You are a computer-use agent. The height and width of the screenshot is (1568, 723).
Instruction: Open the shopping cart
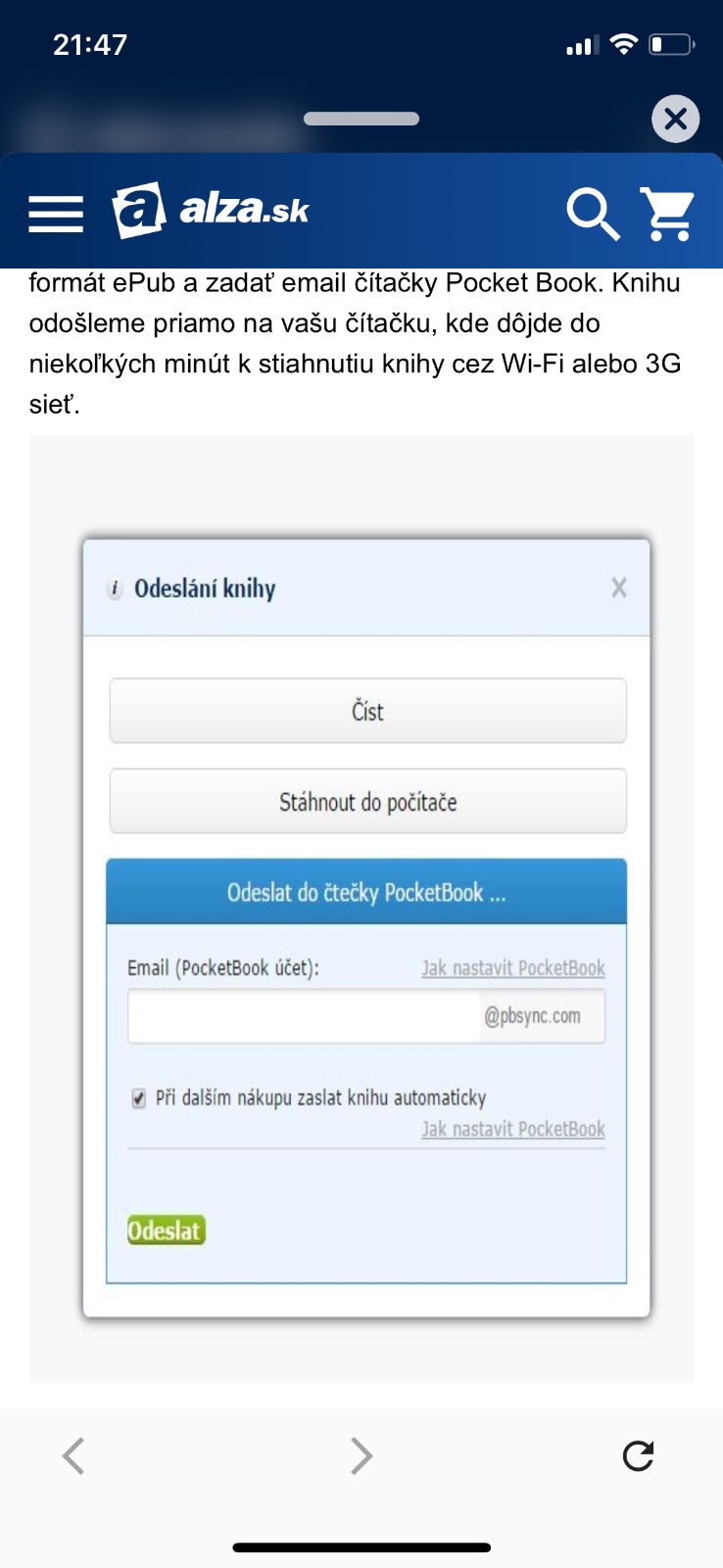668,213
